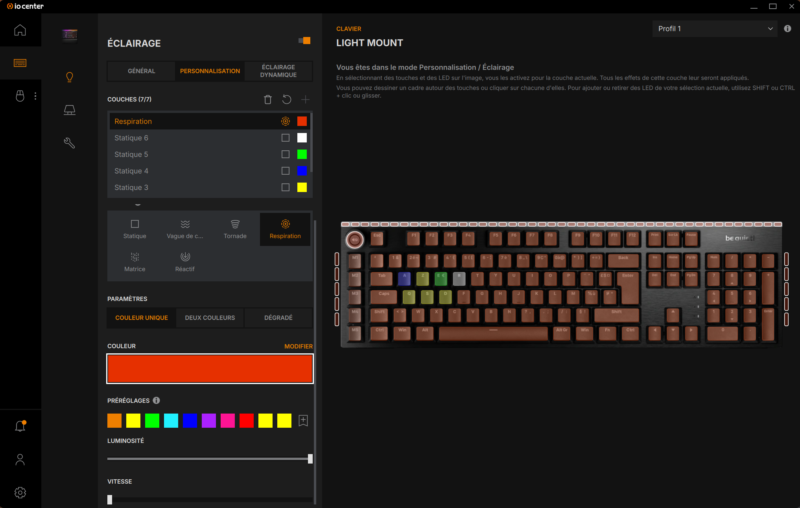This screenshot has width=800, height=508.
Task: Go to the Home icon in sidebar
Action: [x=20, y=30]
